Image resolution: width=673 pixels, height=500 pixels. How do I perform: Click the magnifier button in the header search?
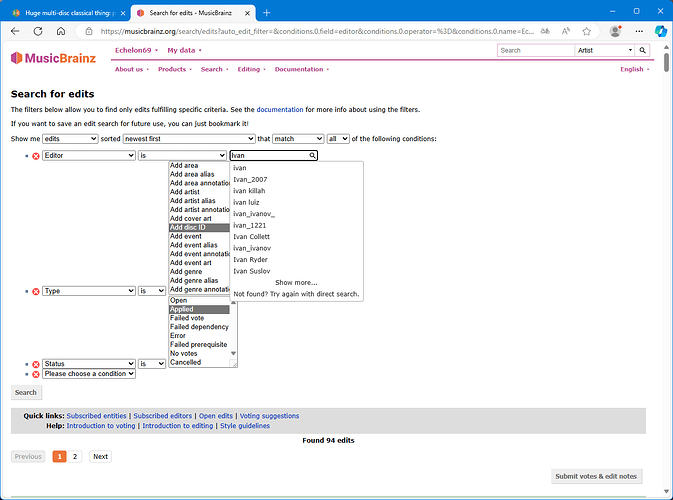642,50
